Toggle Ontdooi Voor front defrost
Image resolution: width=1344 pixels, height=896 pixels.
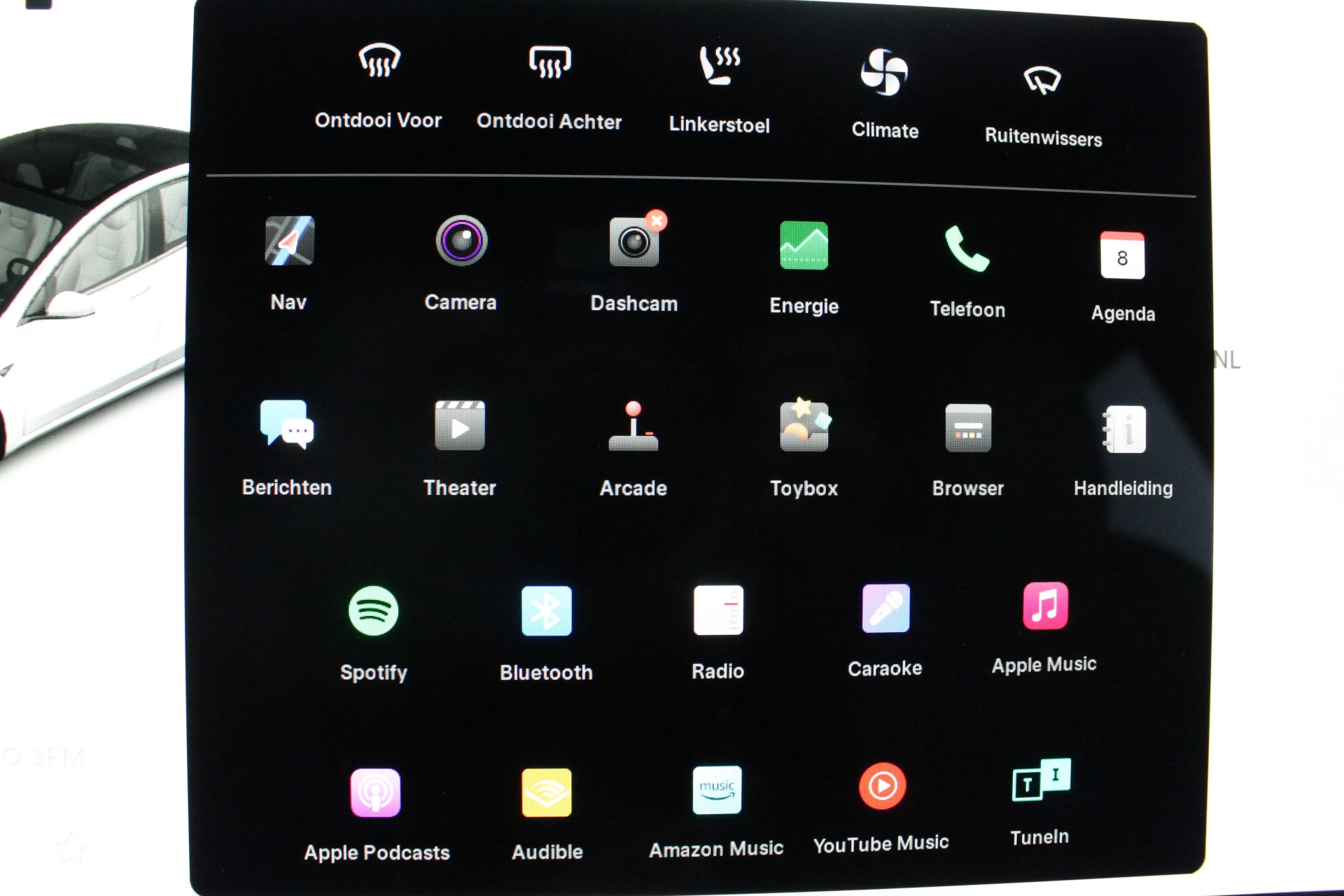click(379, 61)
